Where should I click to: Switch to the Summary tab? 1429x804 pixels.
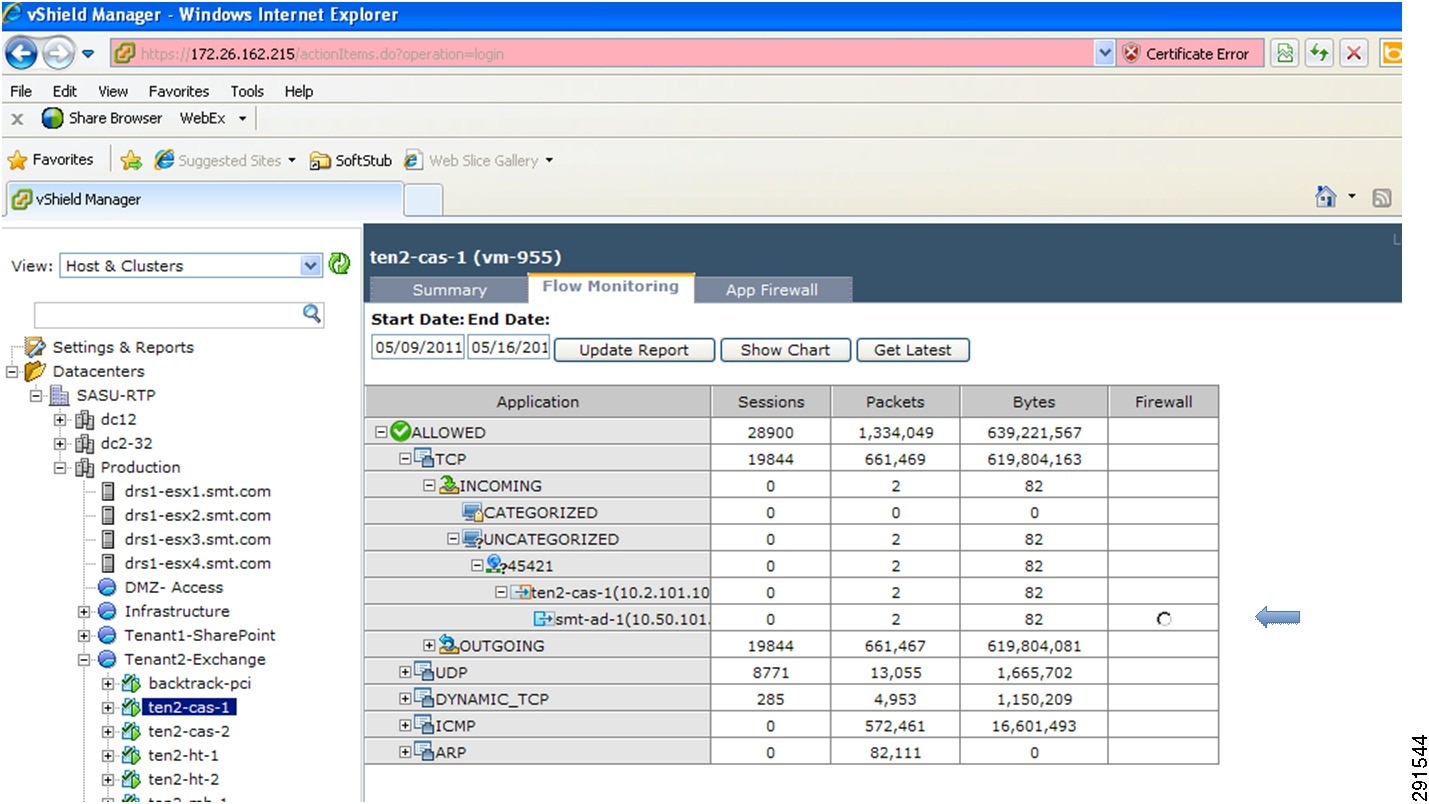point(449,290)
